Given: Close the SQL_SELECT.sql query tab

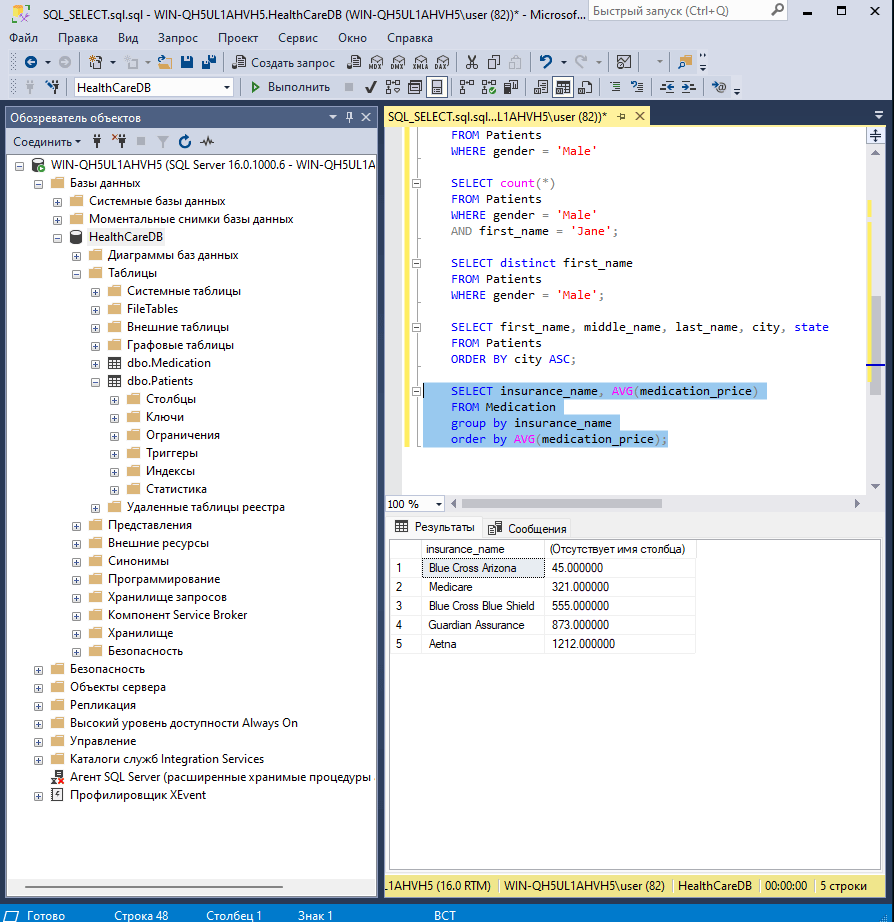Looking at the screenshot, I should pyautogui.click(x=640, y=116).
